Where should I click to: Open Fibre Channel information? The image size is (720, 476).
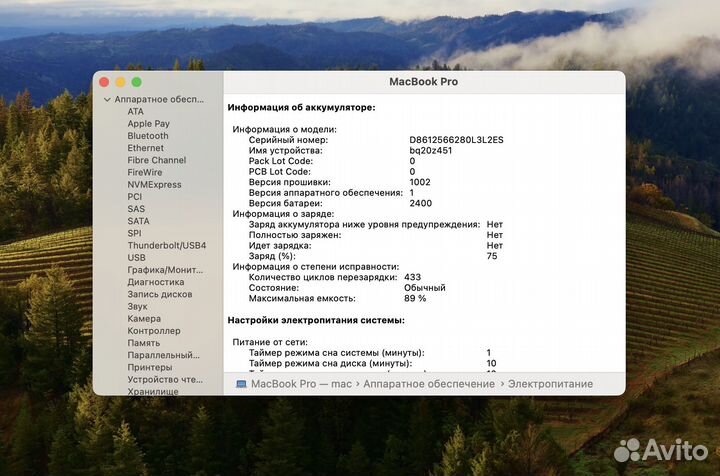click(157, 160)
